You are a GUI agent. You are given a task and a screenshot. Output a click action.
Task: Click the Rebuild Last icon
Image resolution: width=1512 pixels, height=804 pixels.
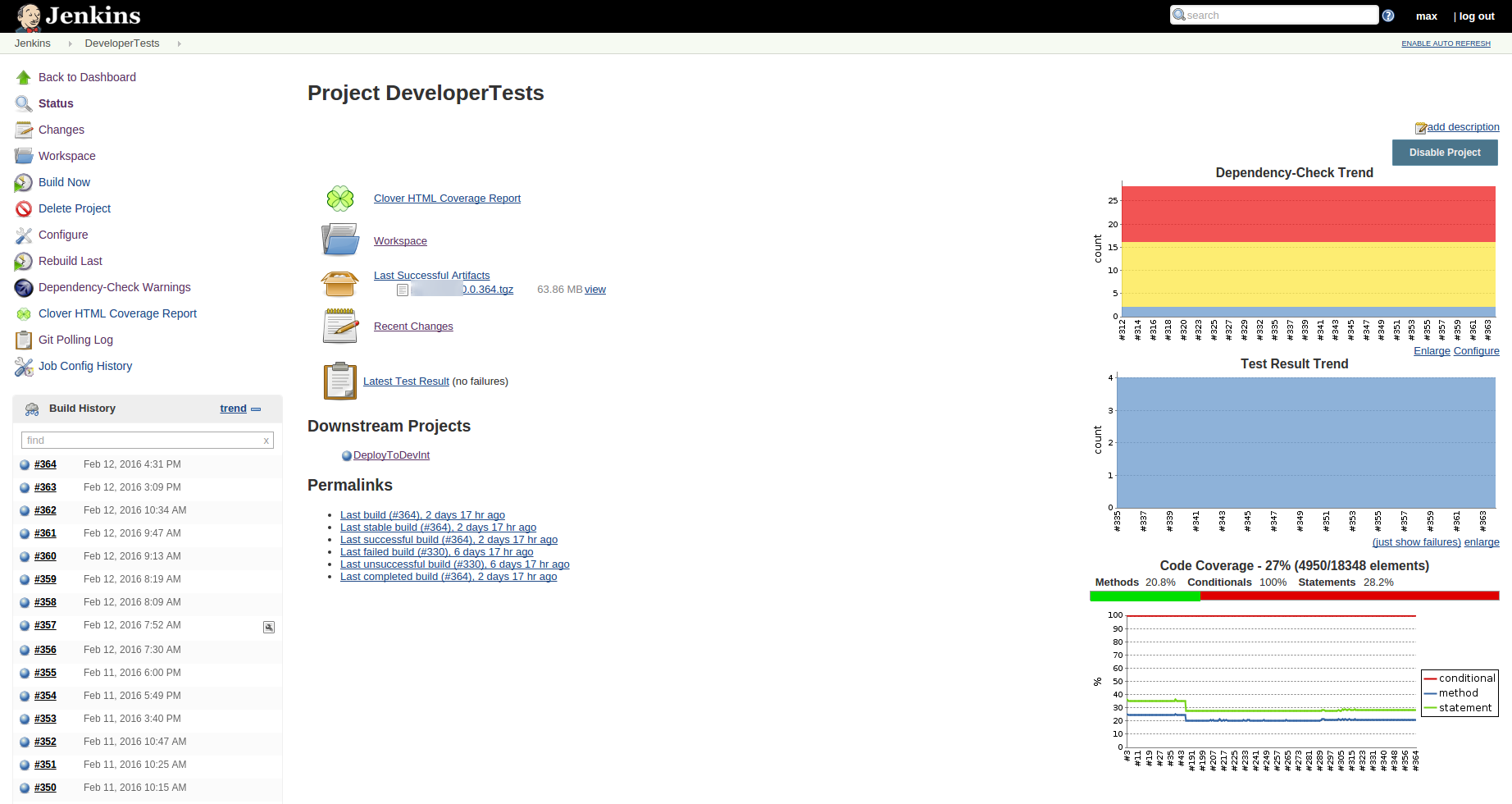(24, 261)
